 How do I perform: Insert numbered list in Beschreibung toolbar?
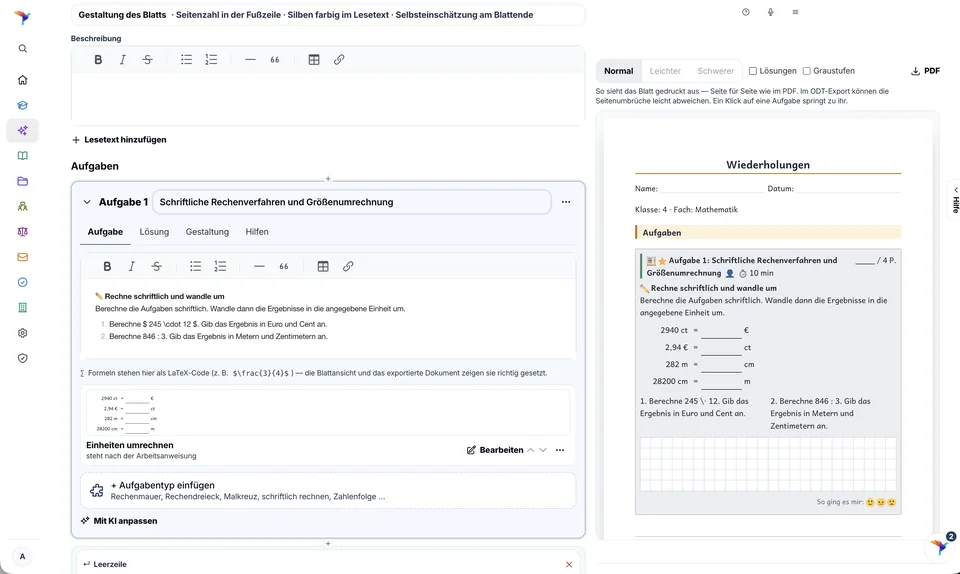211,59
